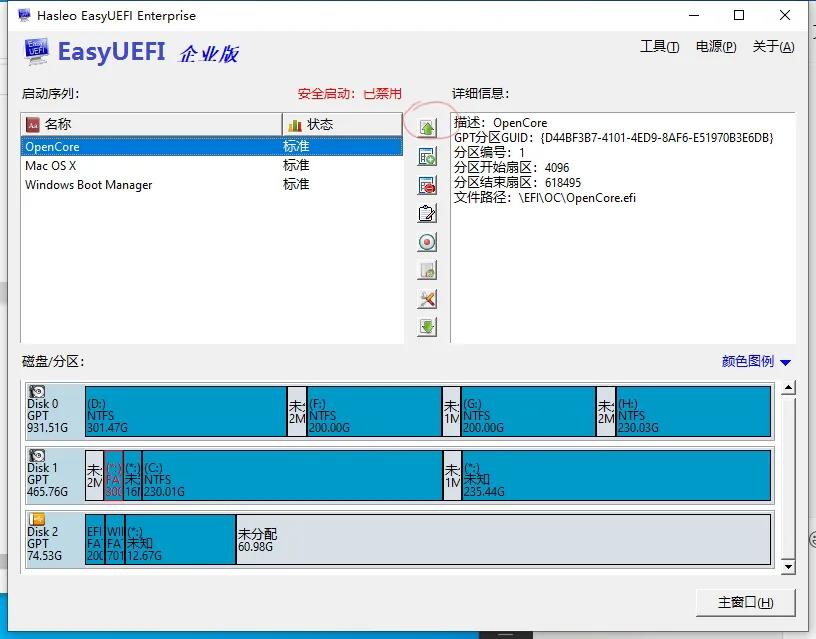The width and height of the screenshot is (816, 639).
Task: Select the Mac OS X boot entry
Action: pyautogui.click(x=120, y=166)
